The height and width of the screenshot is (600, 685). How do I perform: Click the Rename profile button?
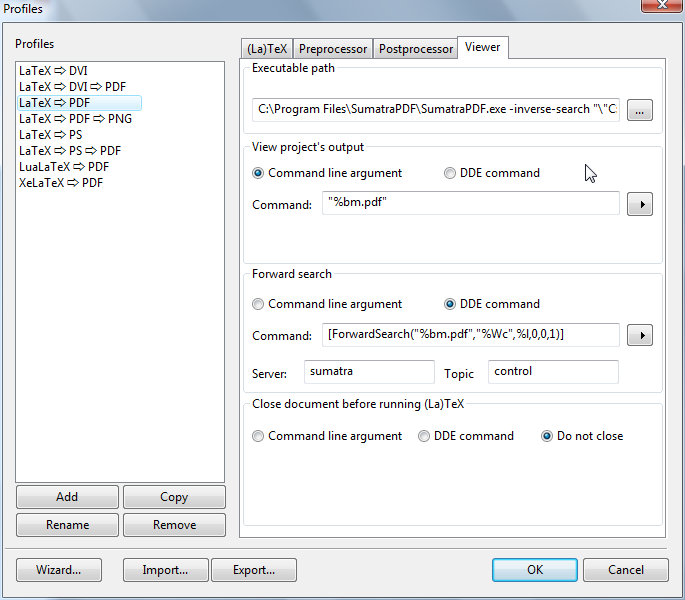click(x=67, y=525)
